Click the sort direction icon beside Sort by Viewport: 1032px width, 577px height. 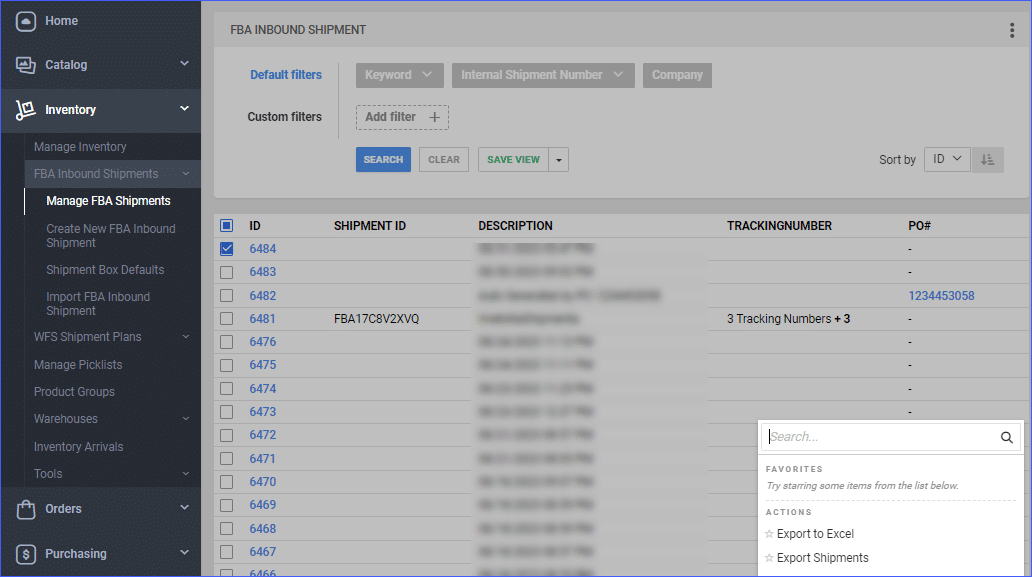click(x=988, y=159)
